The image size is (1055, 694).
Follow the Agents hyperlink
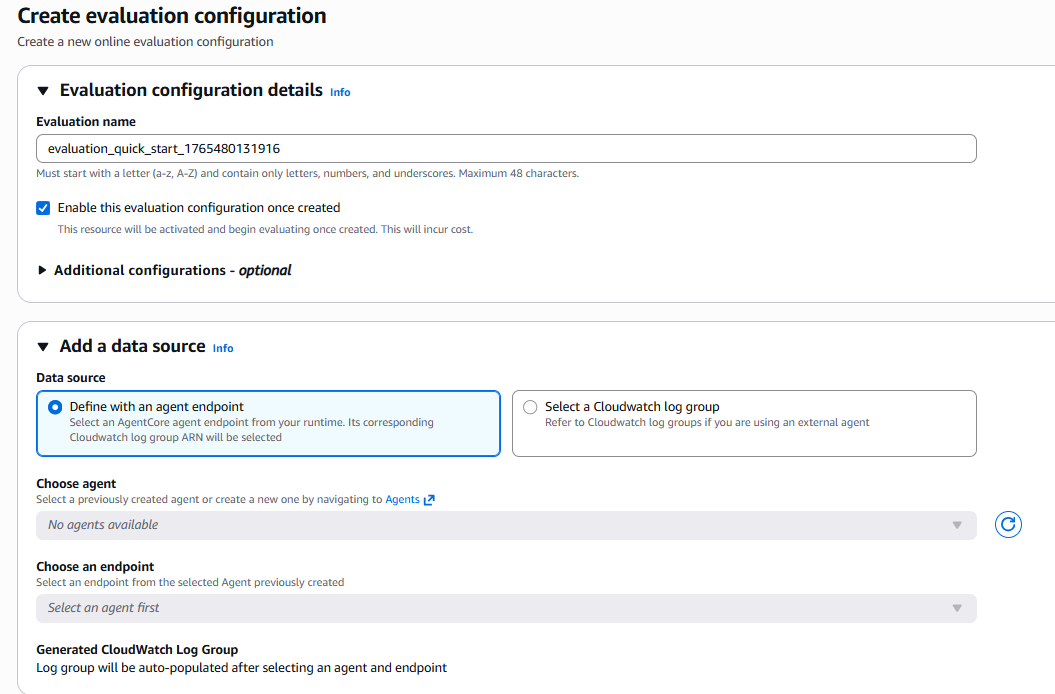point(402,500)
